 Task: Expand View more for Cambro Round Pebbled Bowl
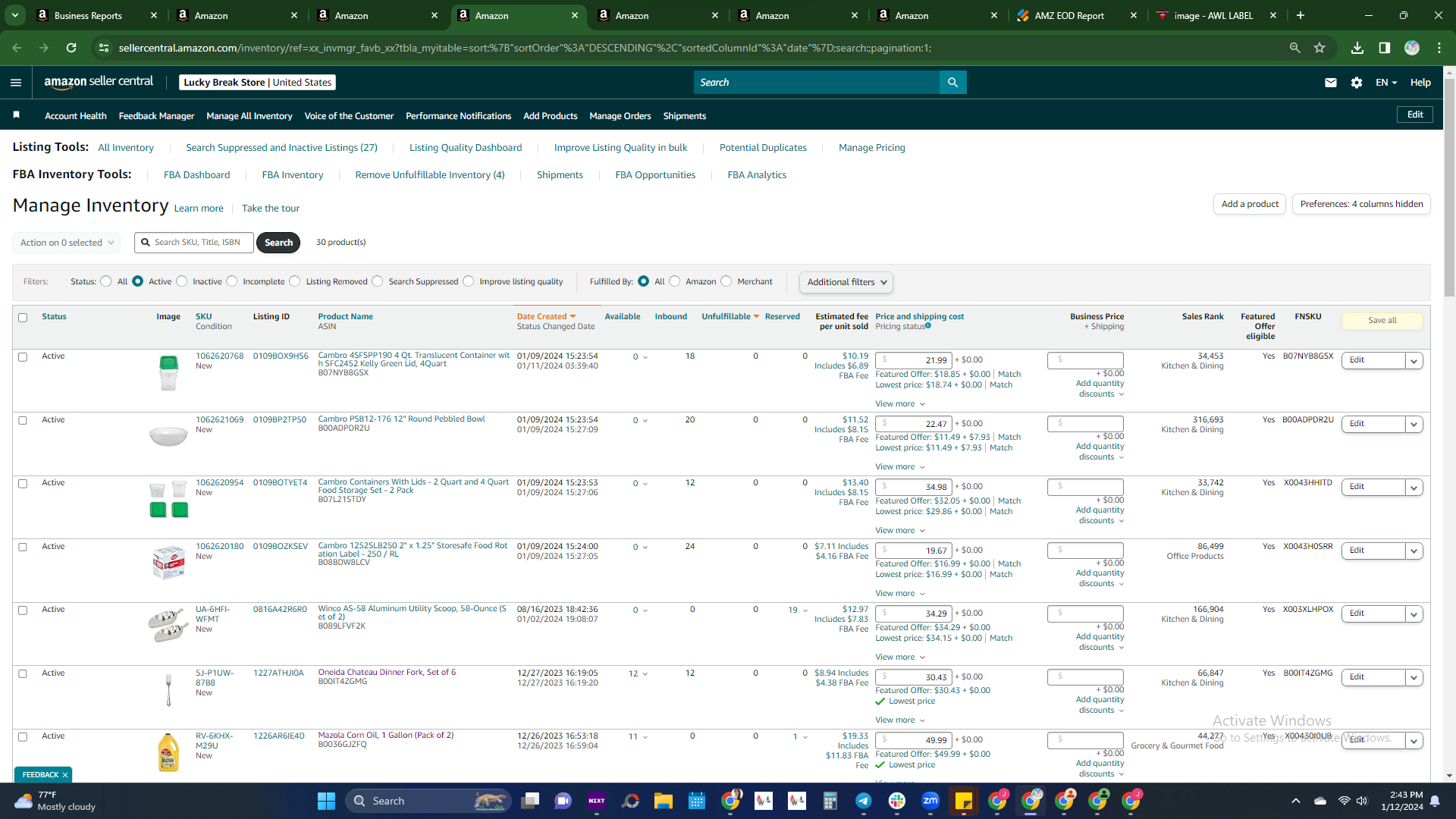(x=900, y=467)
